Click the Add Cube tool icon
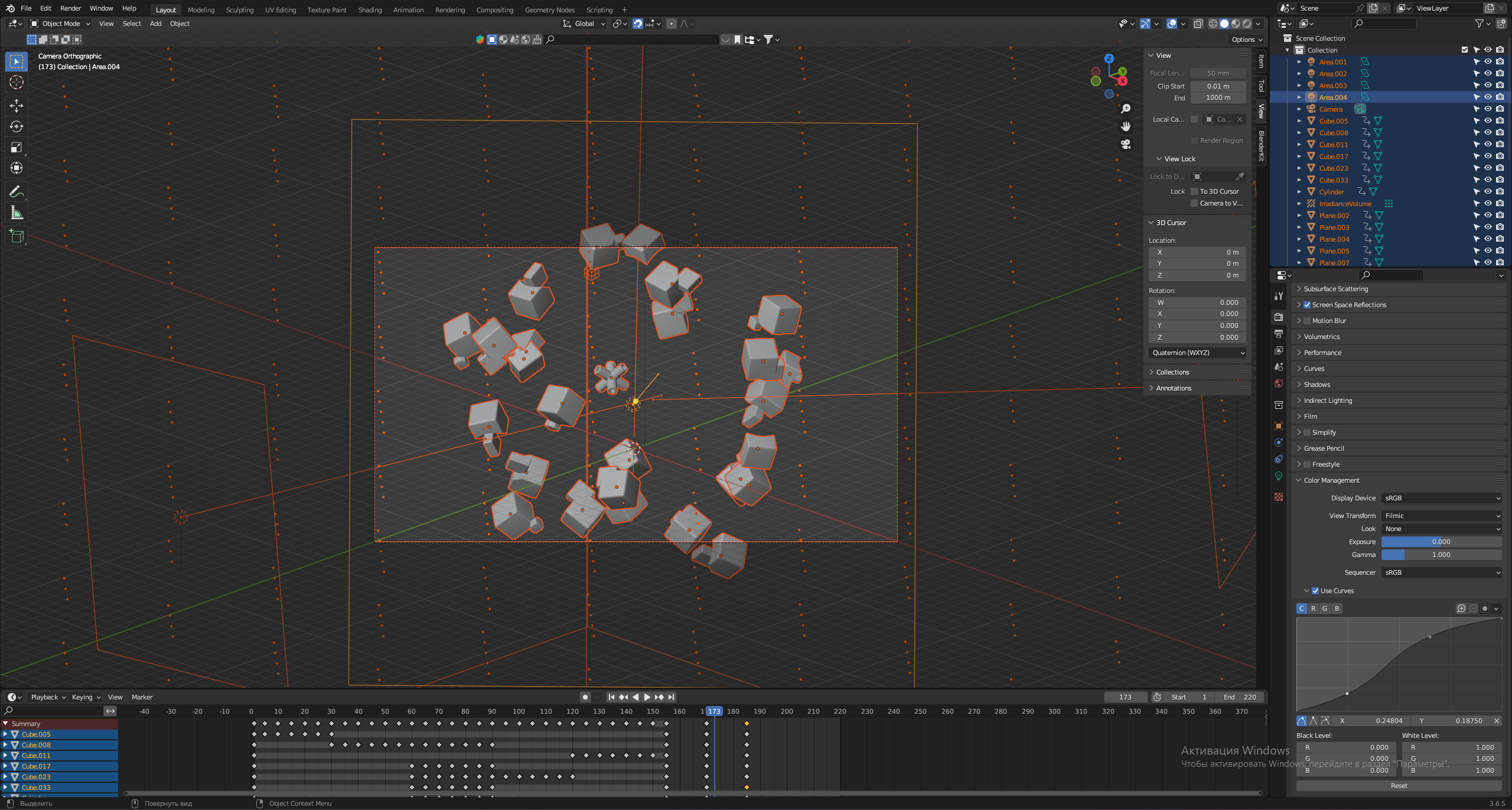1512x810 pixels. click(17, 236)
